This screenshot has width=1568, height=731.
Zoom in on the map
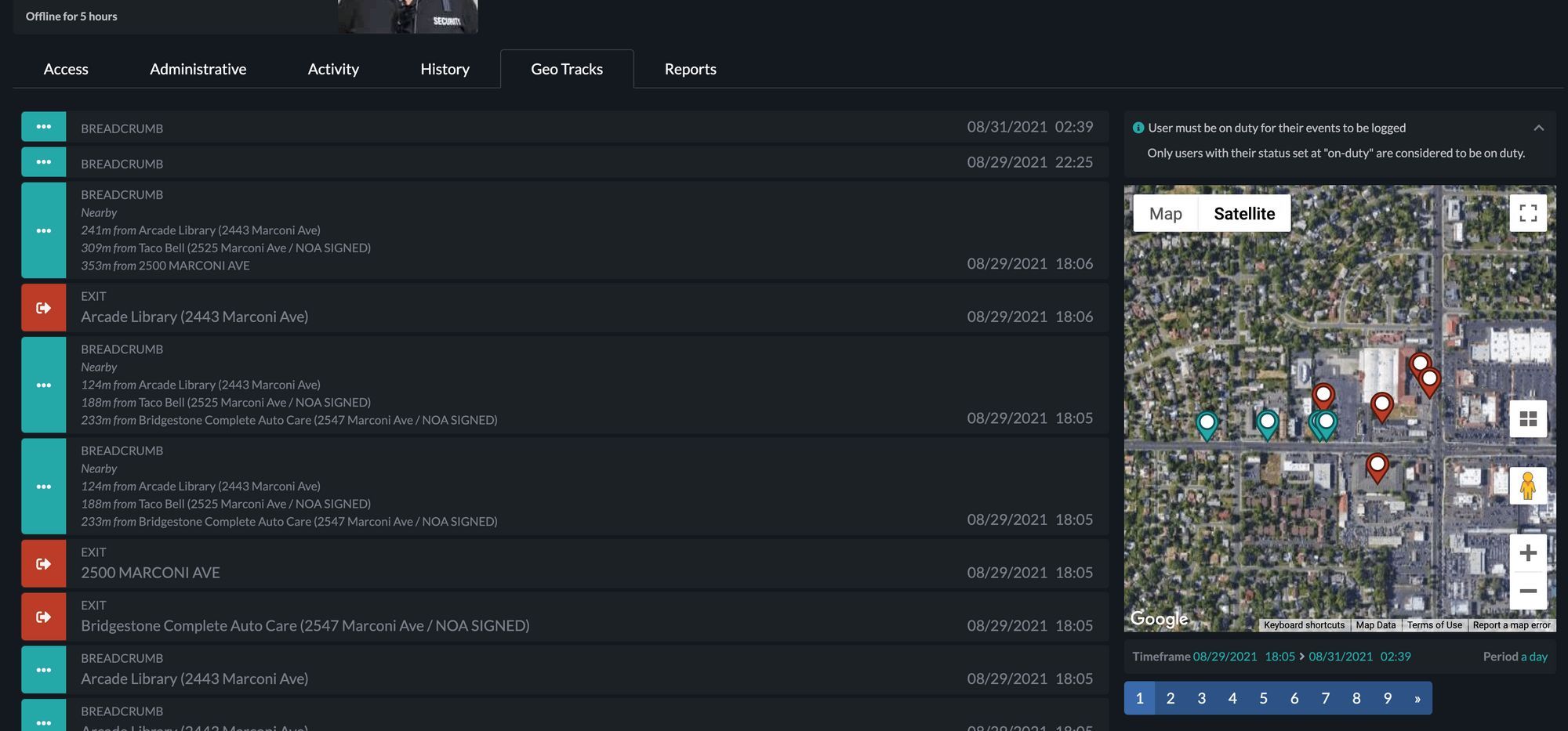click(x=1527, y=552)
